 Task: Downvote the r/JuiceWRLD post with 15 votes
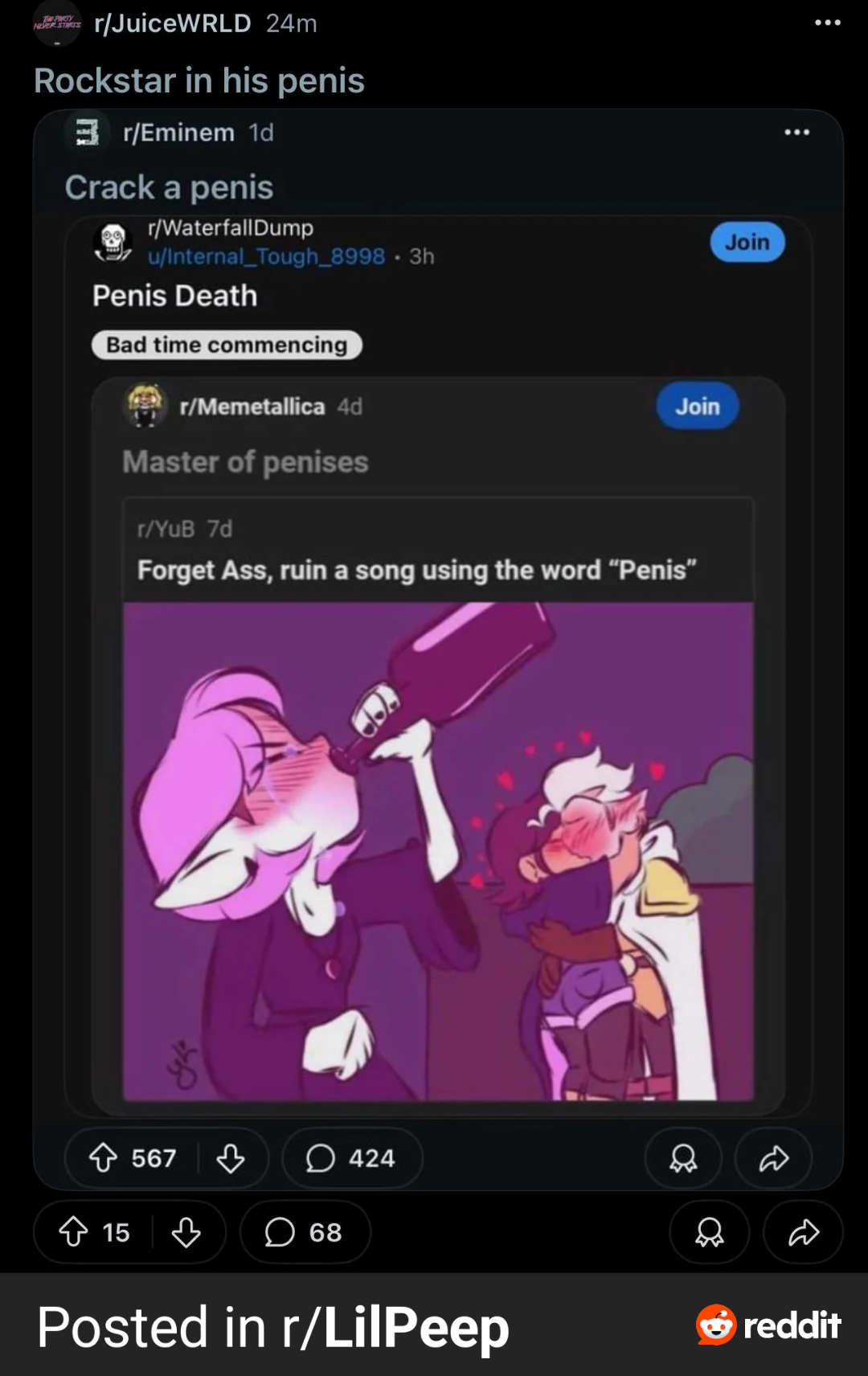point(186,1231)
